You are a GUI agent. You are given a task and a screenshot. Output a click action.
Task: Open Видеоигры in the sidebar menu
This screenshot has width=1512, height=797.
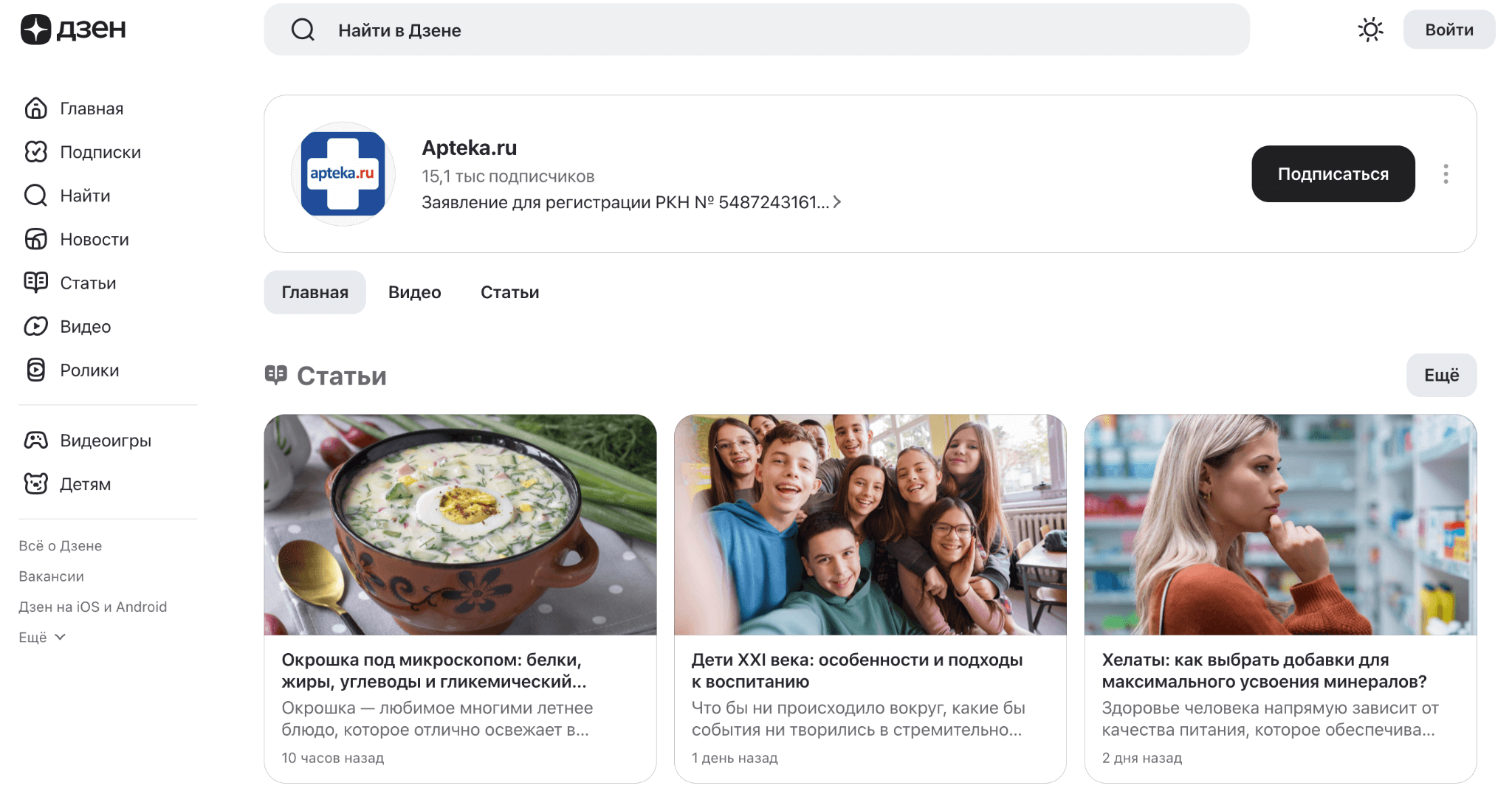pyautogui.click(x=106, y=441)
